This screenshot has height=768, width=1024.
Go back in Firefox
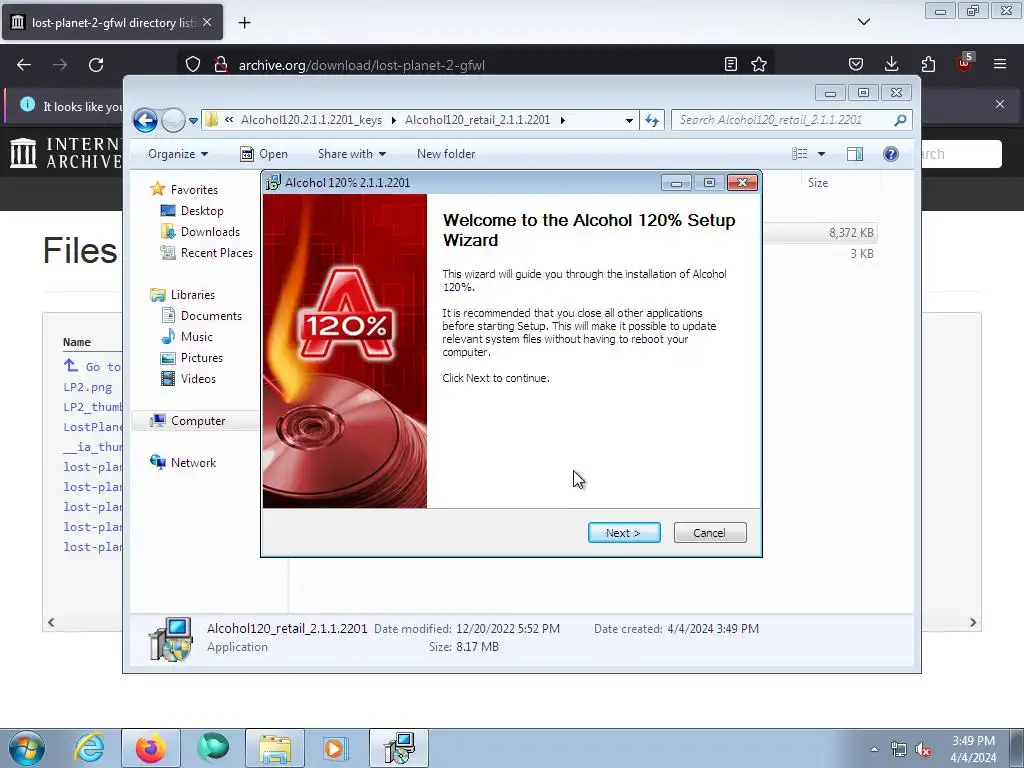pyautogui.click(x=24, y=65)
